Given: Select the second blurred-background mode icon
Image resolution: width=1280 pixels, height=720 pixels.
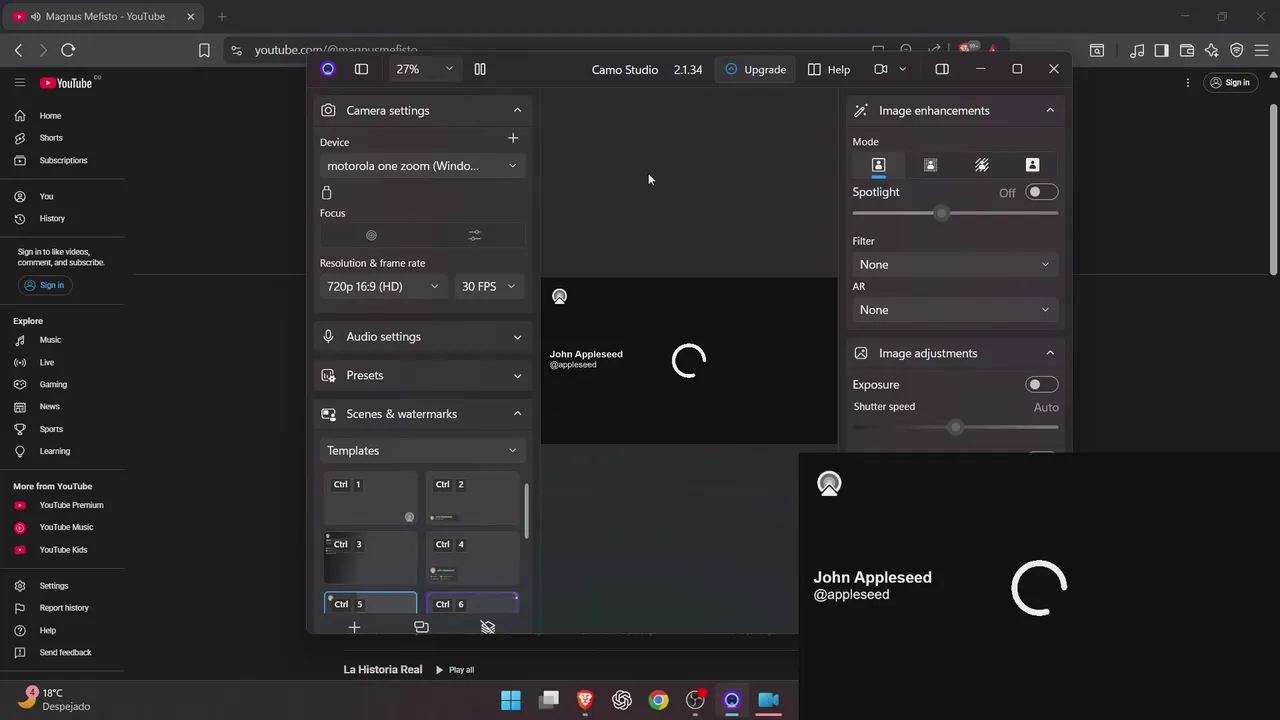Looking at the screenshot, I should point(930,165).
